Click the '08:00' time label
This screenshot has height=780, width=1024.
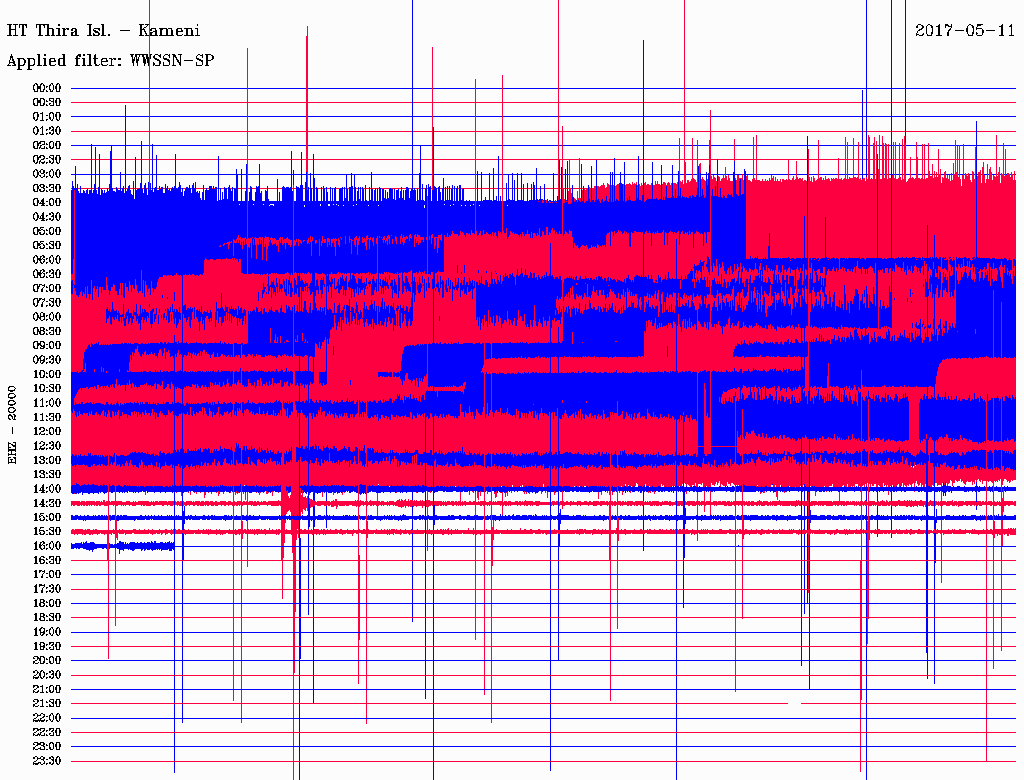point(47,317)
